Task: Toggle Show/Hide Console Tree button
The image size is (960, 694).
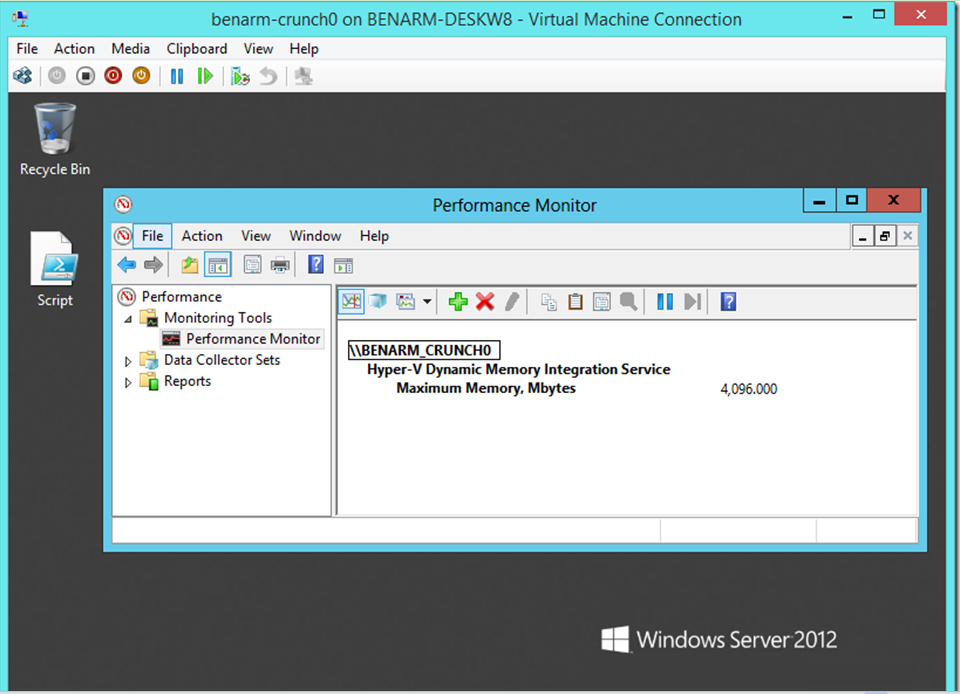Action: [217, 265]
